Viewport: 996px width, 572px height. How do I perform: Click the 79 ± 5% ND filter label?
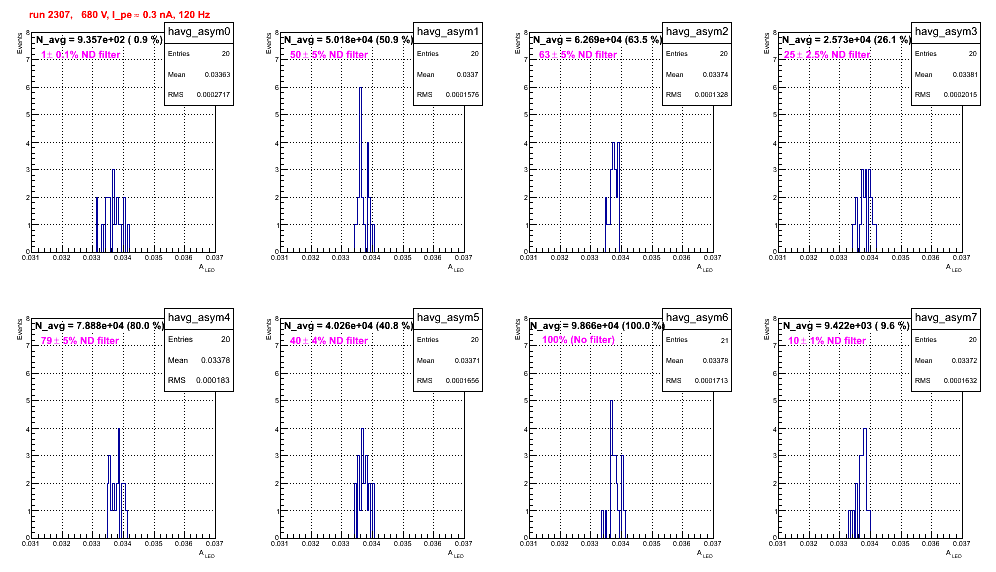pyautogui.click(x=80, y=341)
